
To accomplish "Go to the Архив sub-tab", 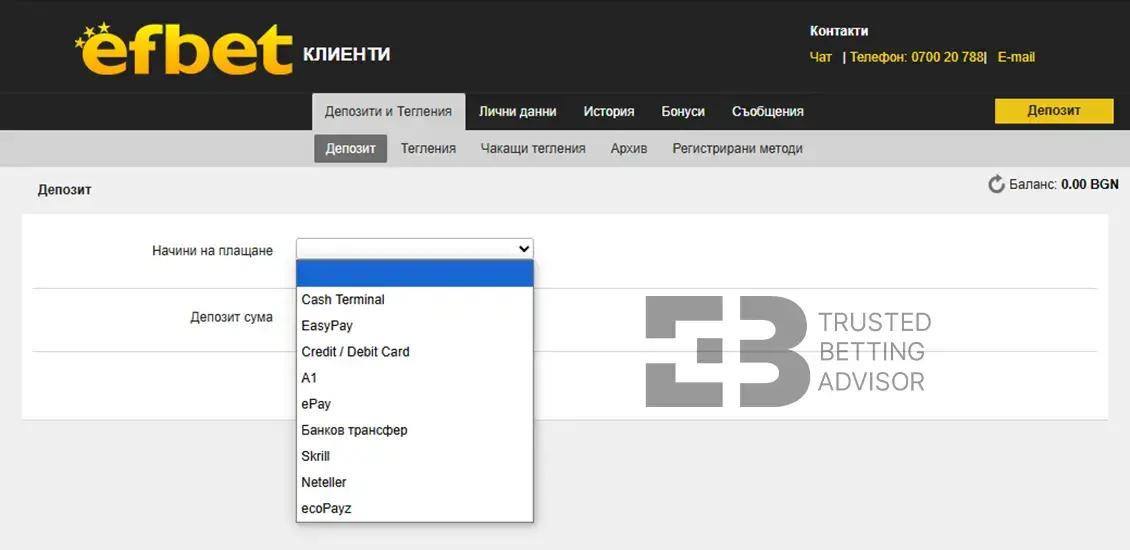I will 628,148.
